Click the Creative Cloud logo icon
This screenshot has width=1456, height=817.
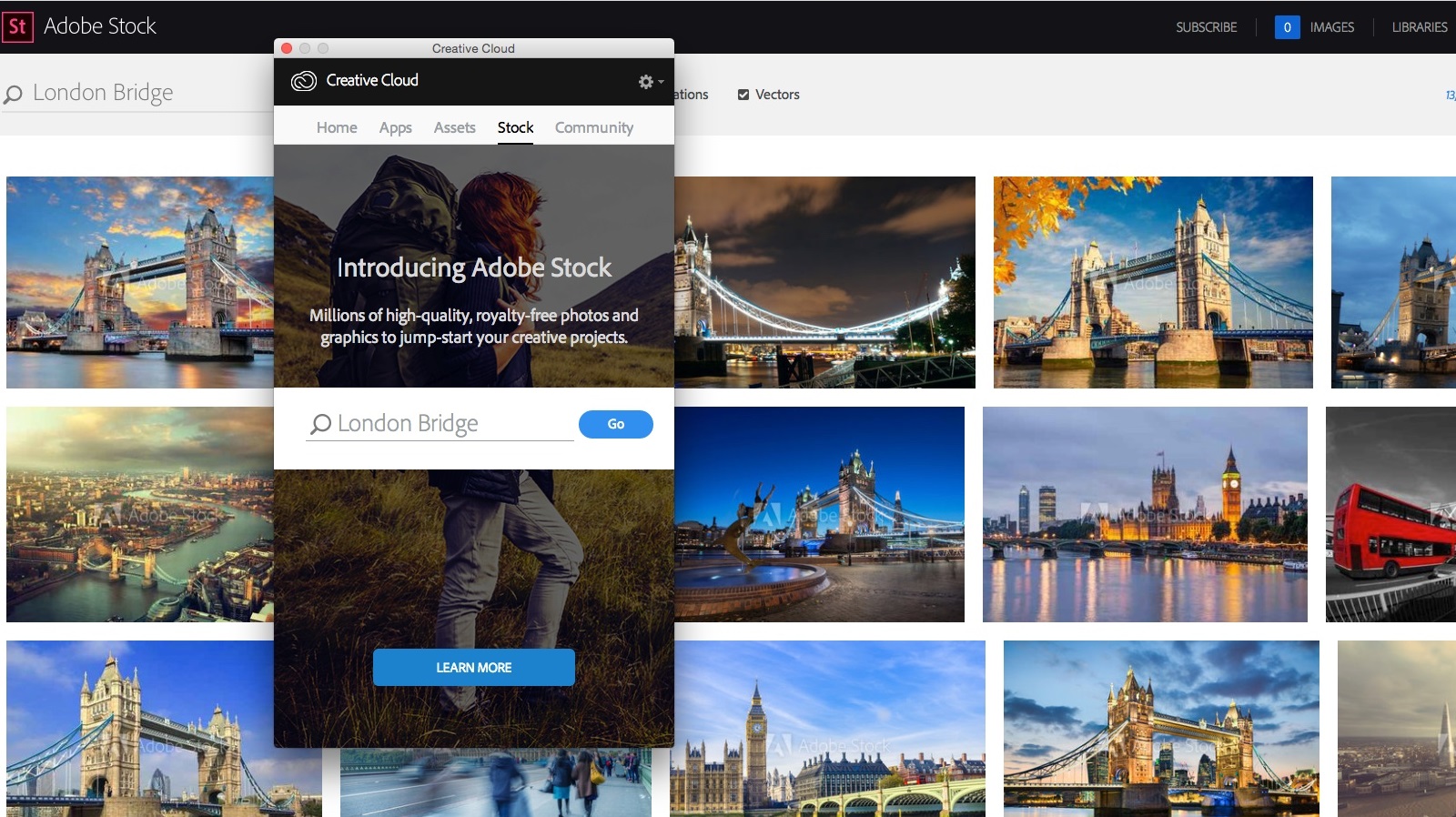(x=303, y=81)
